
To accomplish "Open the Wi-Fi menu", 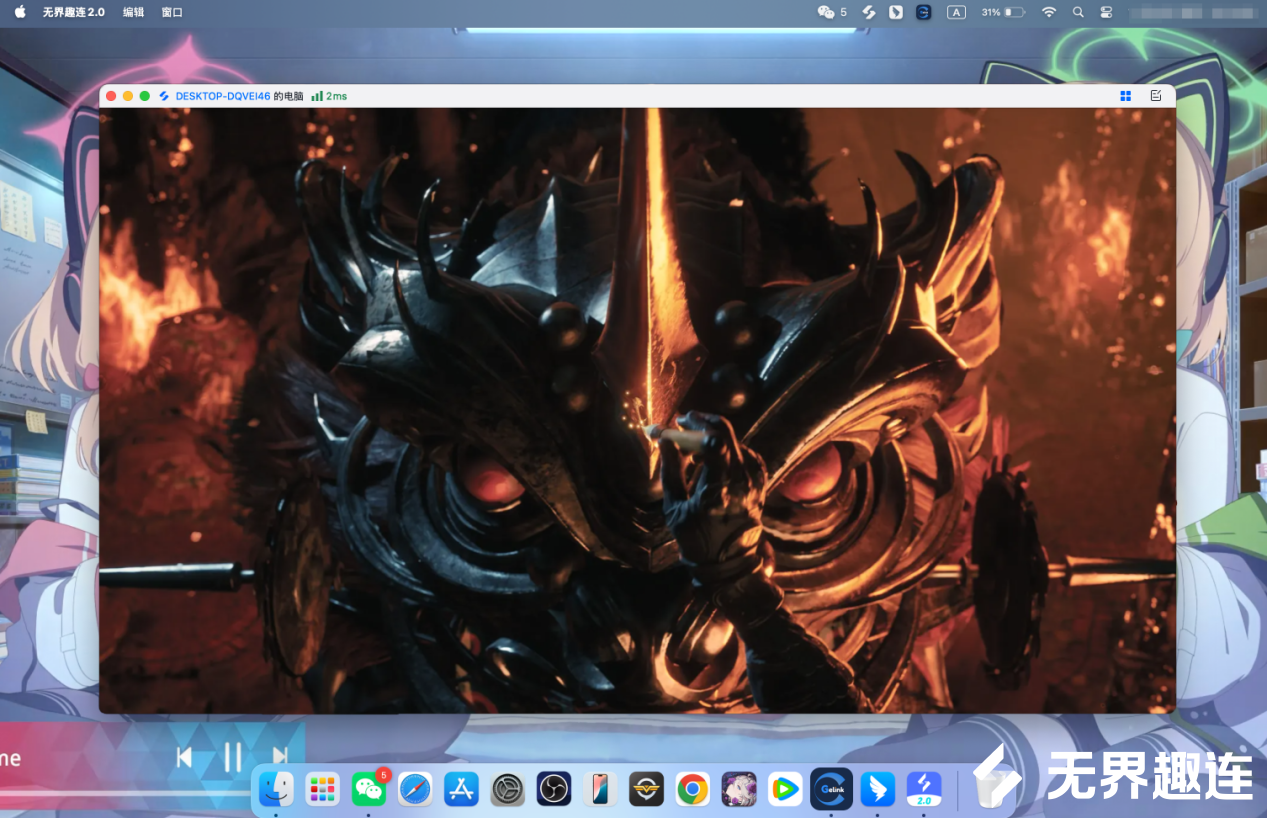I will pos(1049,12).
